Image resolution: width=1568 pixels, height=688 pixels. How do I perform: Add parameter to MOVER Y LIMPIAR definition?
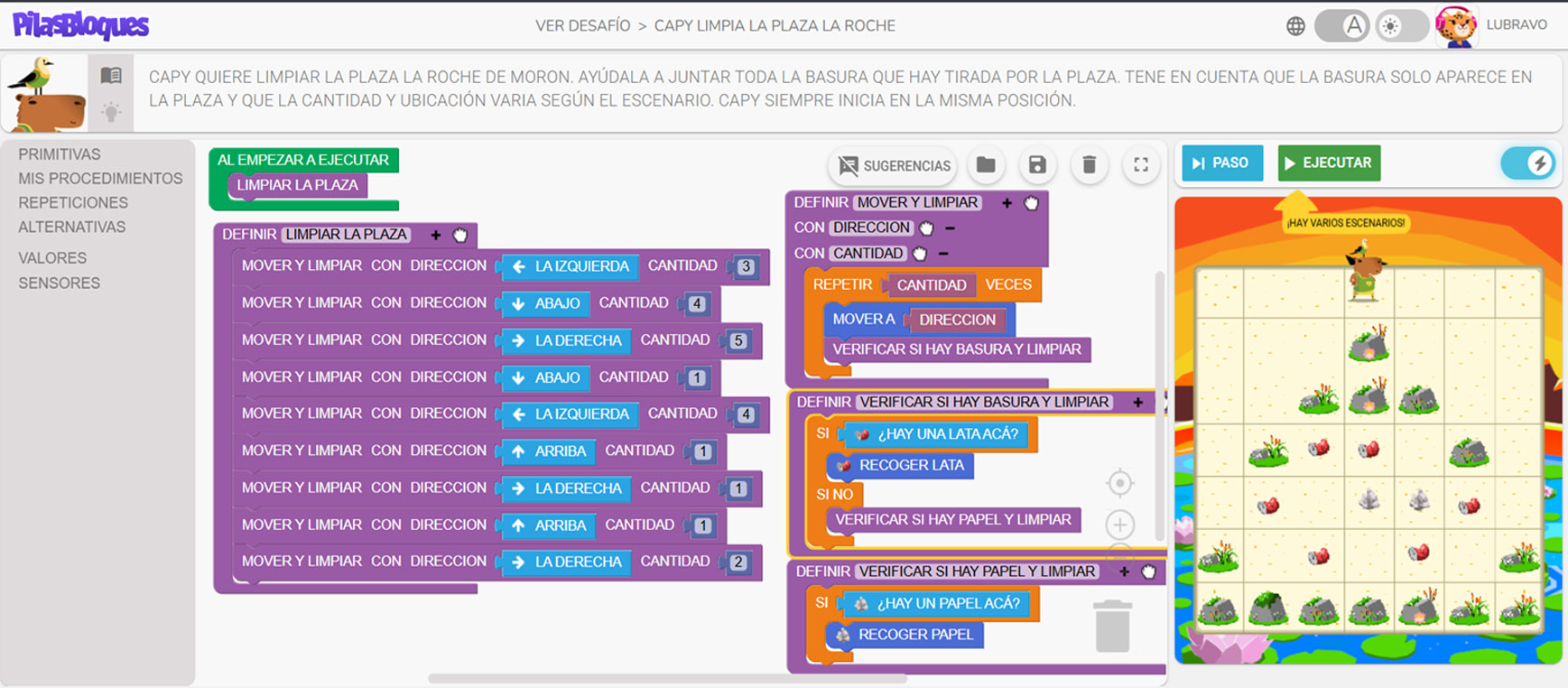pos(1007,203)
